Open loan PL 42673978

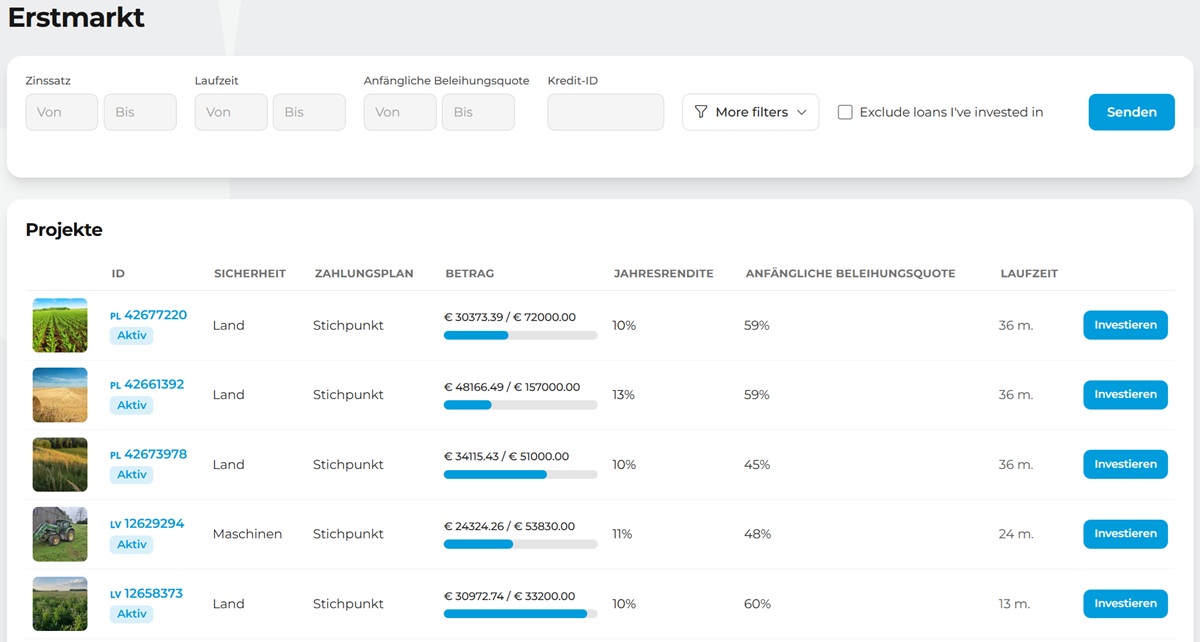coord(148,454)
